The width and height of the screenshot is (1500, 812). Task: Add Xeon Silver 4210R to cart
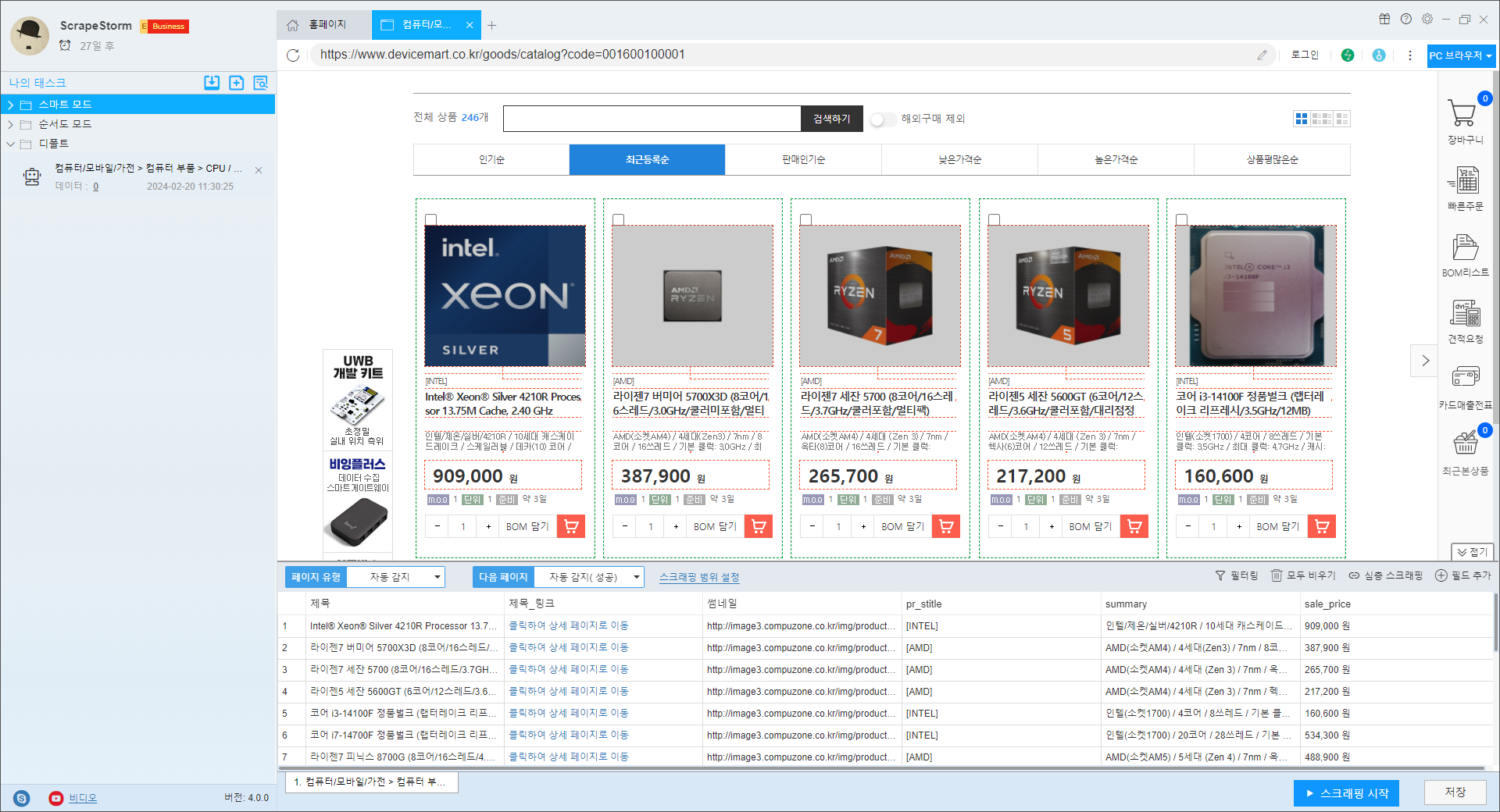click(571, 526)
